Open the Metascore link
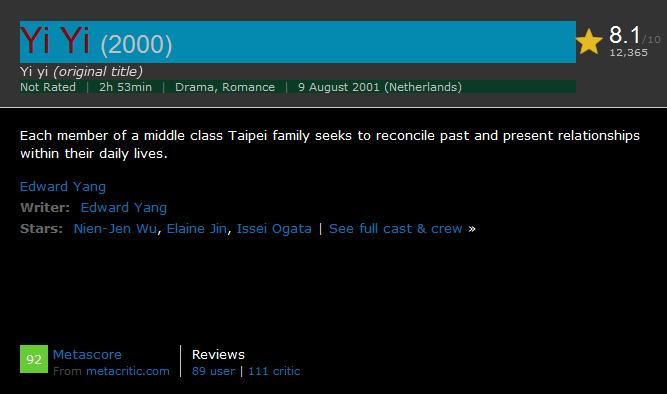Screen dimensions: 667x394 click(87, 354)
